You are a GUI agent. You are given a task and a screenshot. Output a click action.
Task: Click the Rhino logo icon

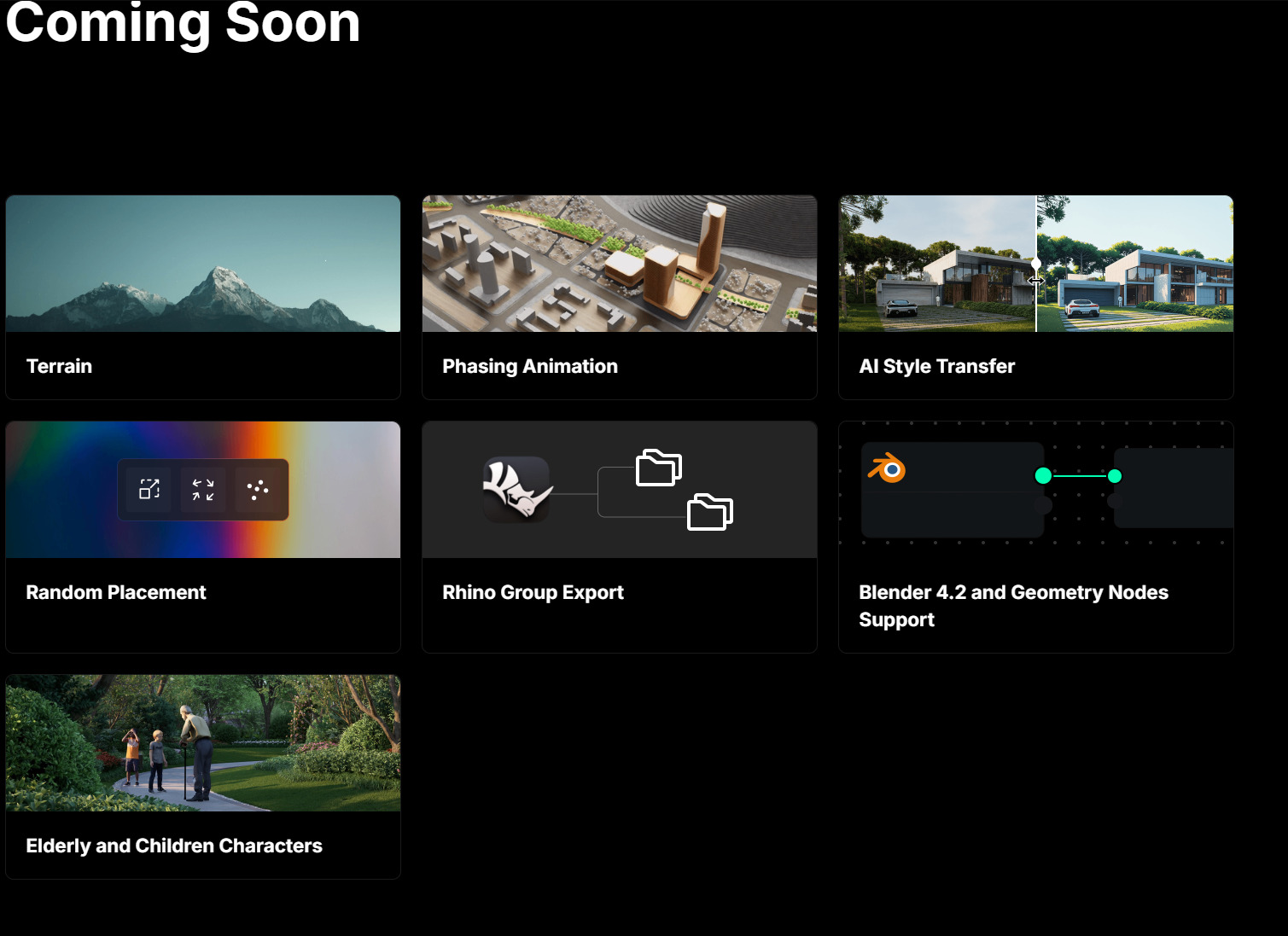[x=517, y=489]
